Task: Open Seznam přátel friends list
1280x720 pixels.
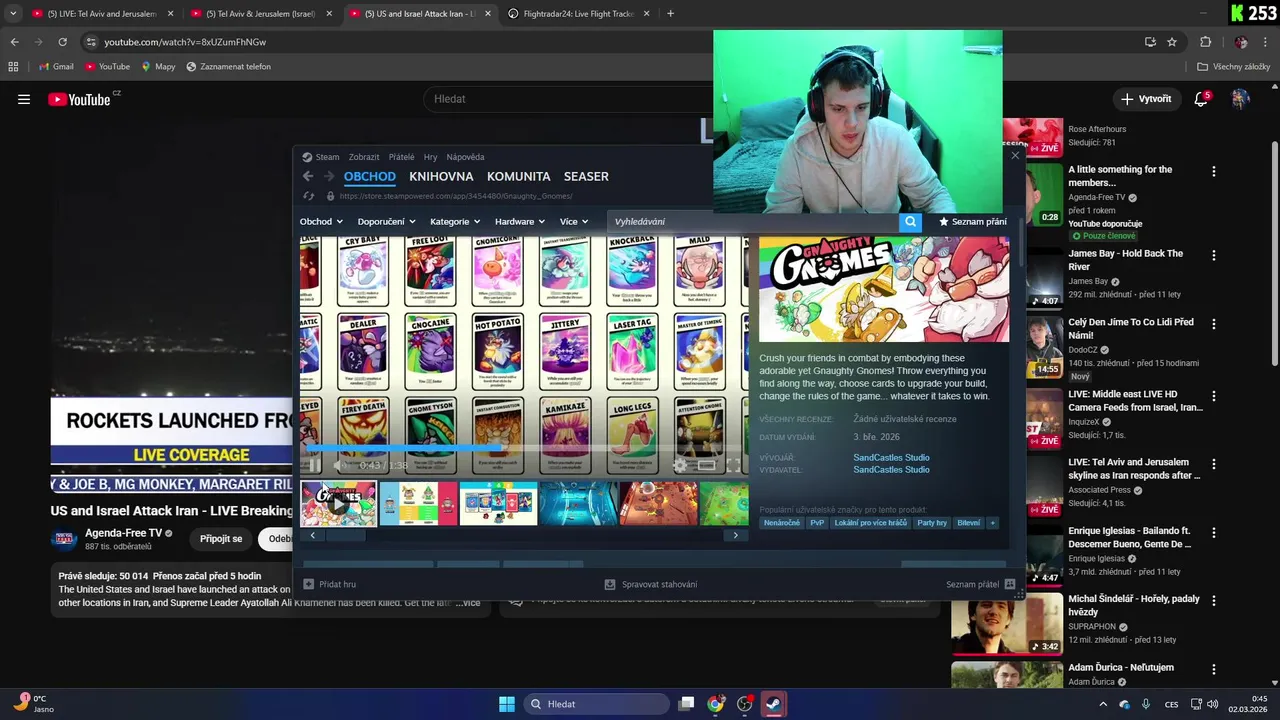Action: pyautogui.click(x=980, y=584)
